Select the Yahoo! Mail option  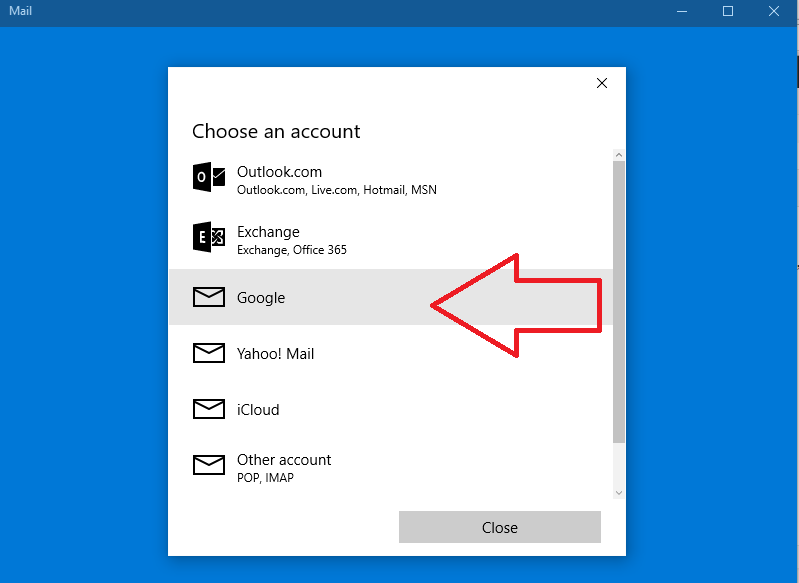(391, 353)
